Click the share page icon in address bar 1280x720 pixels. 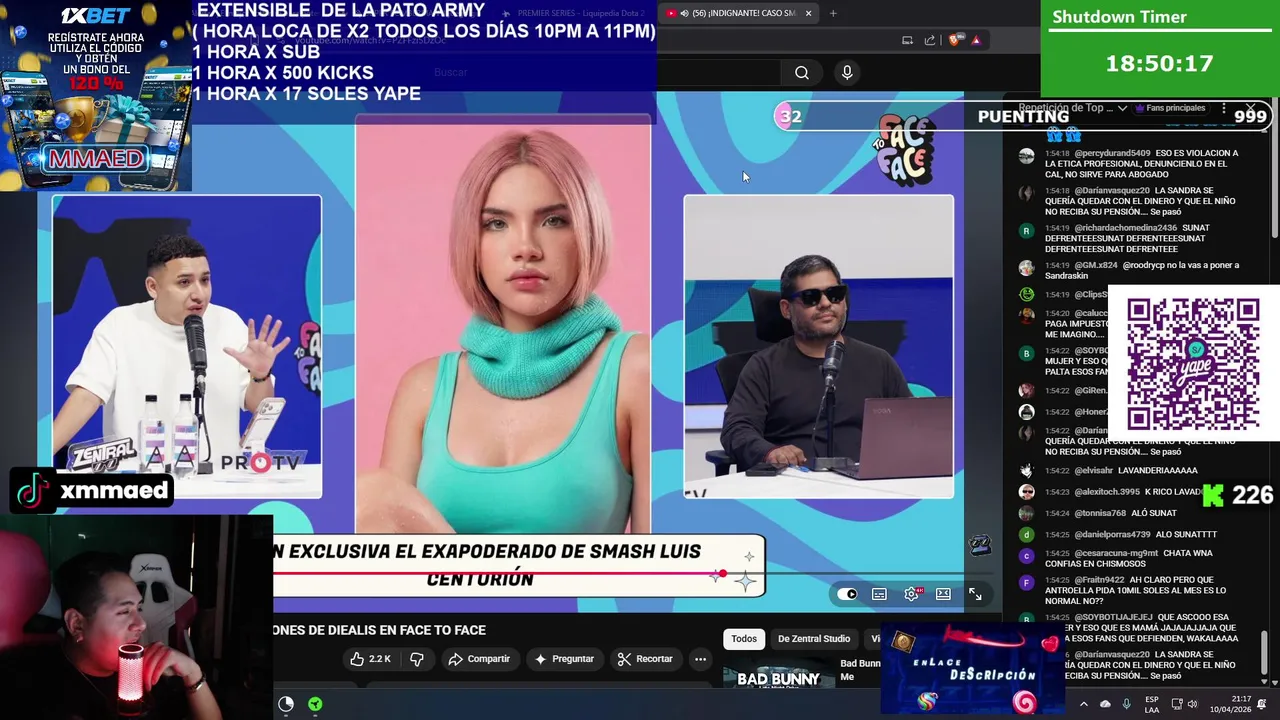[930, 40]
